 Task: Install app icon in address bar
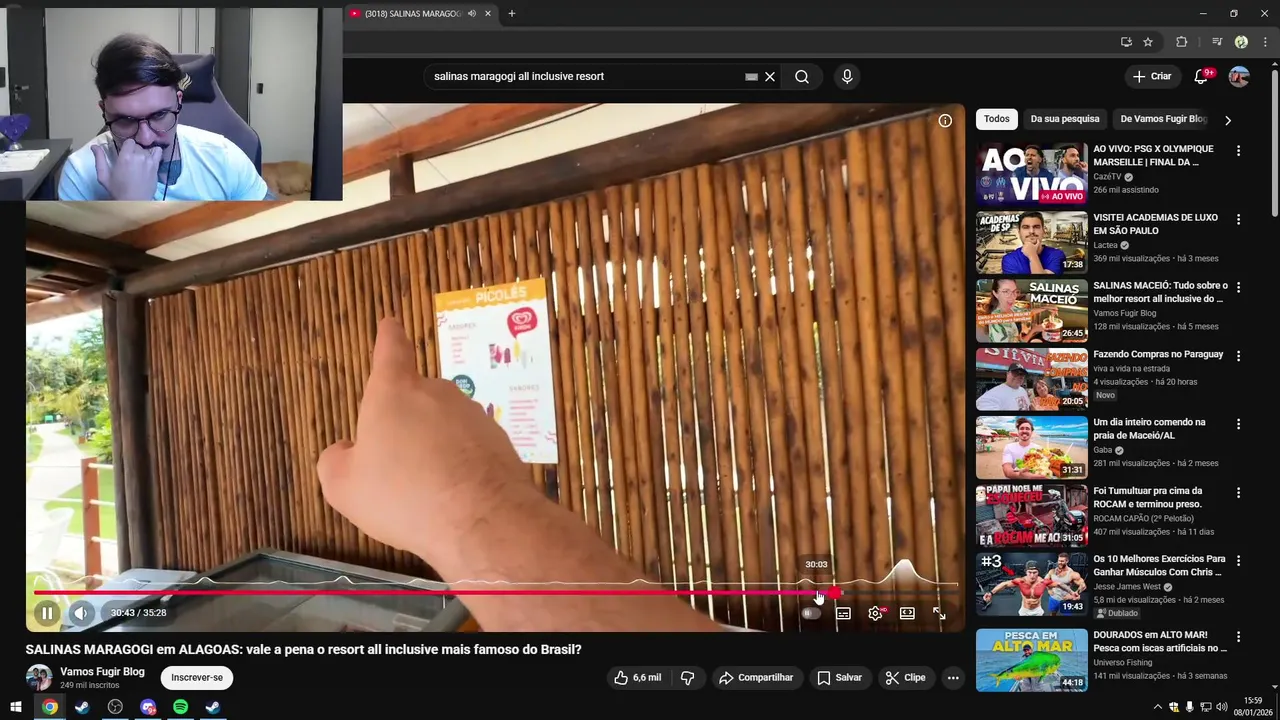(1126, 42)
